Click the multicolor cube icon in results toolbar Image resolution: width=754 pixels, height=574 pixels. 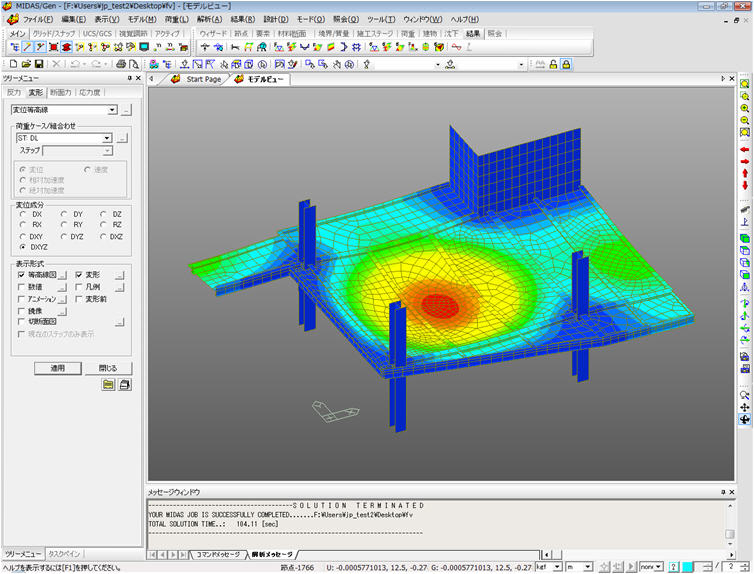[x=439, y=47]
